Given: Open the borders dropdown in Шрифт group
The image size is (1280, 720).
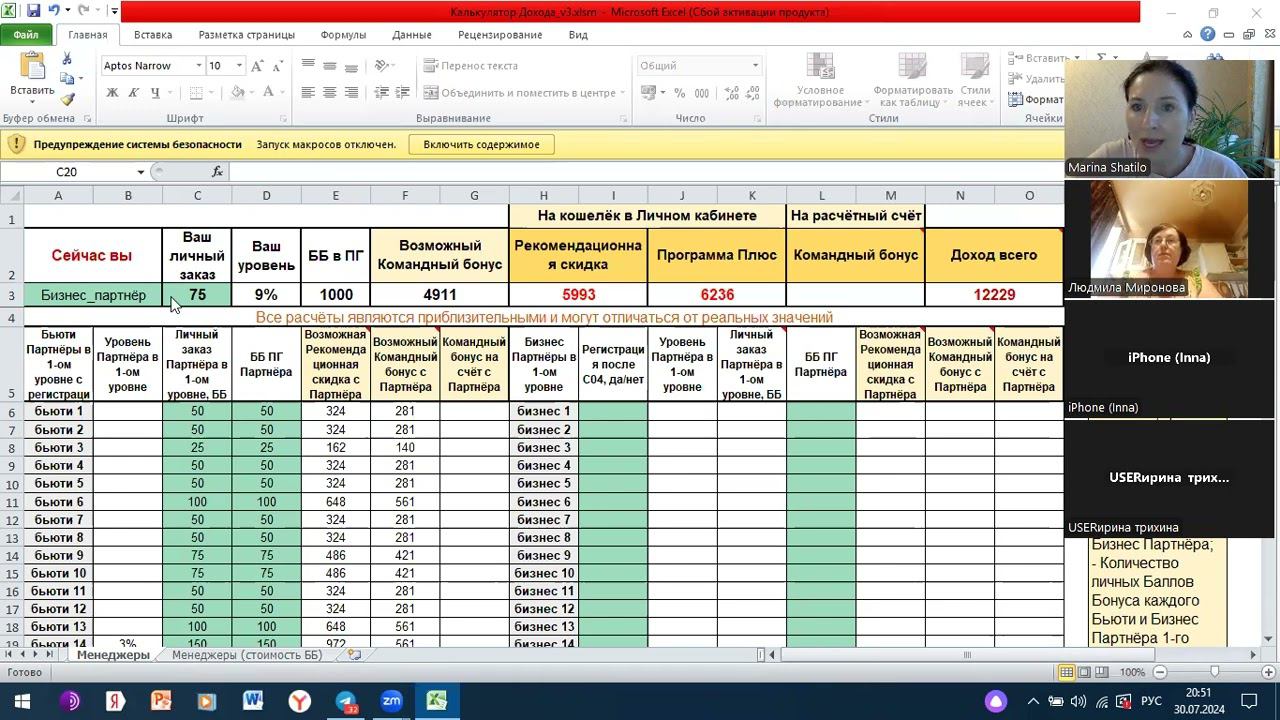Looking at the screenshot, I should (212, 93).
